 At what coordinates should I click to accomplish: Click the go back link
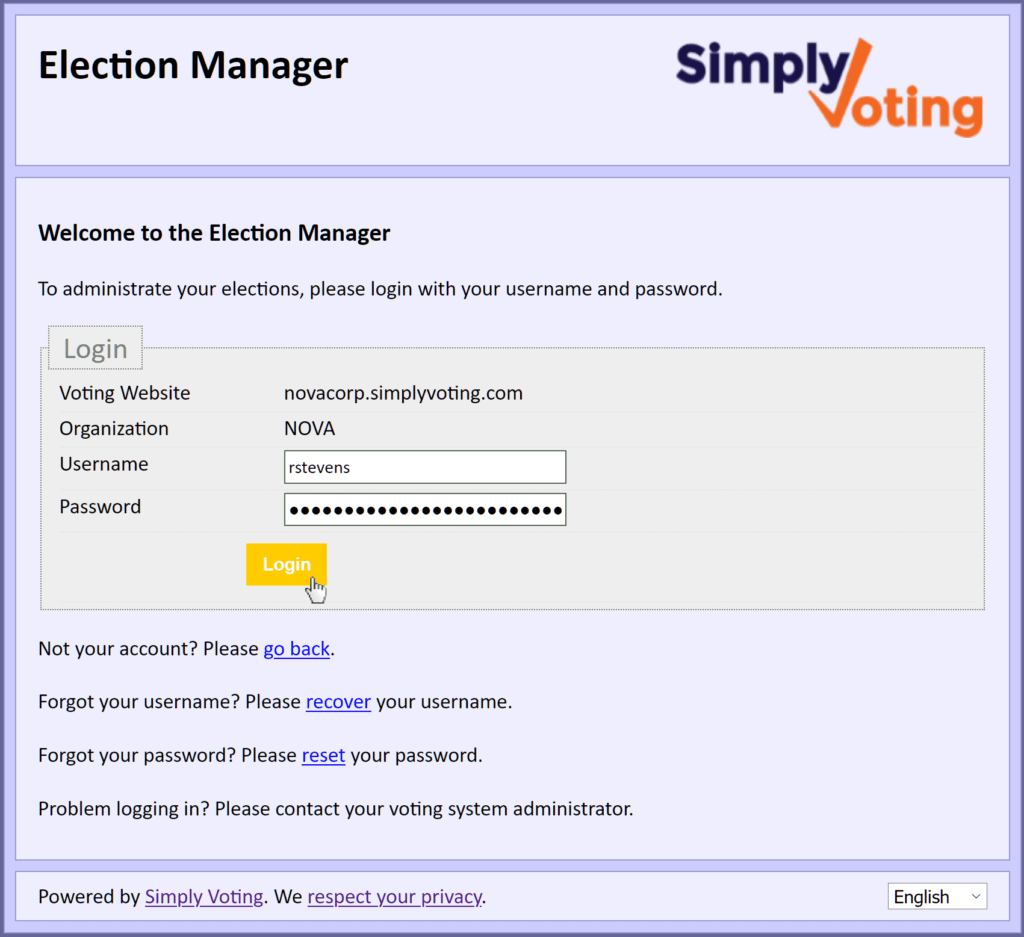click(296, 648)
